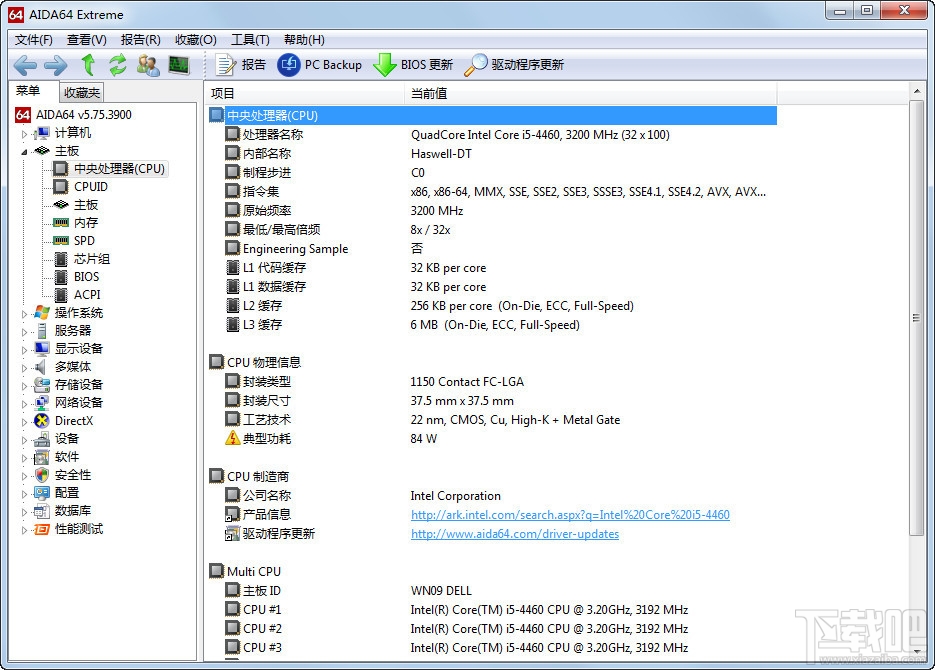Image resolution: width=935 pixels, height=670 pixels.
Task: Select SPD icon in tree
Action: tap(61, 240)
